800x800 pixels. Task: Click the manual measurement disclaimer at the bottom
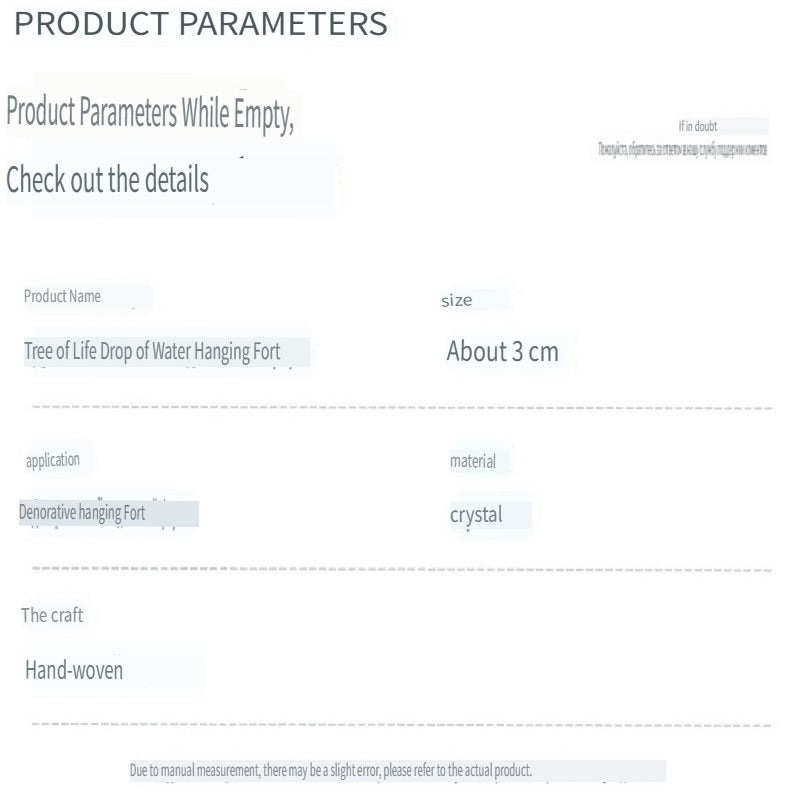tap(331, 770)
